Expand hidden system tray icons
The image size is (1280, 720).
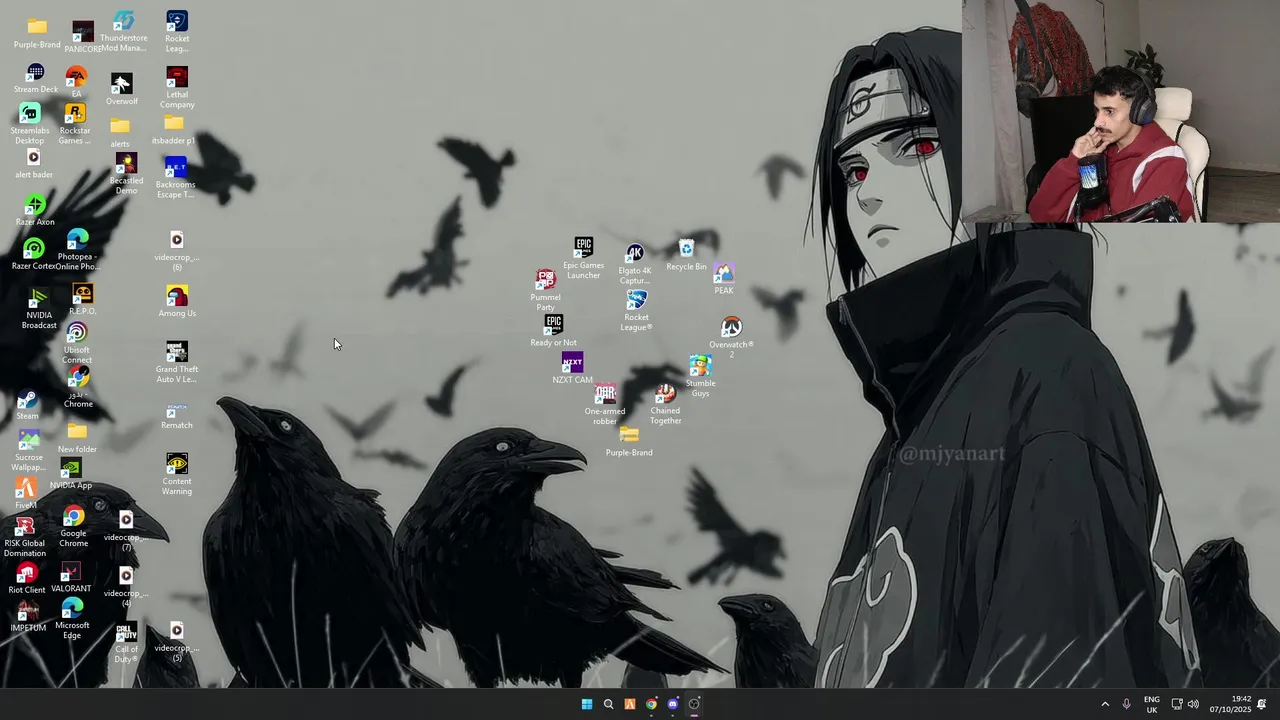tap(1105, 704)
